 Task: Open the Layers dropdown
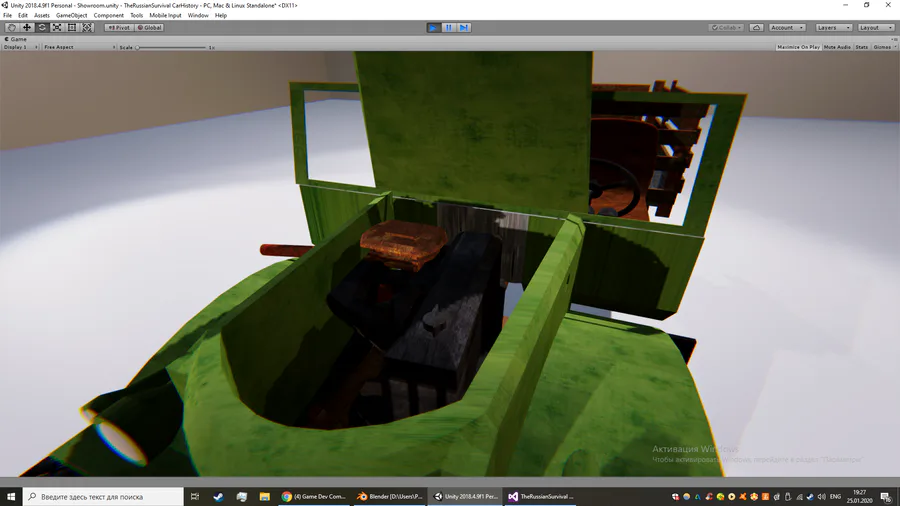pyautogui.click(x=833, y=28)
